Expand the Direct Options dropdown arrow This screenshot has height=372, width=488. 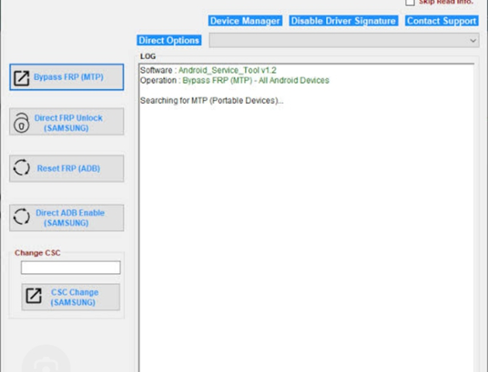click(x=473, y=41)
